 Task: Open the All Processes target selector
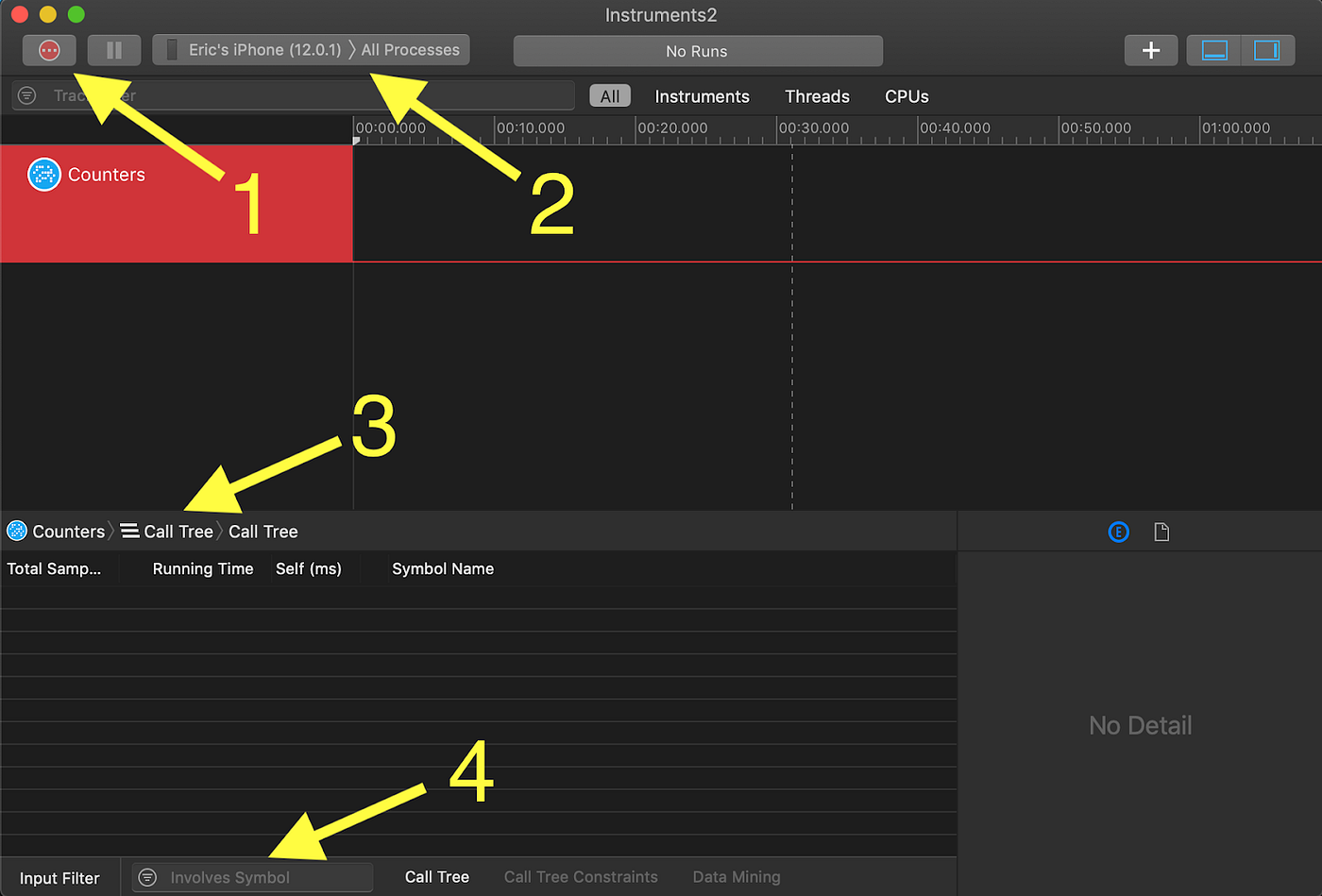click(410, 49)
